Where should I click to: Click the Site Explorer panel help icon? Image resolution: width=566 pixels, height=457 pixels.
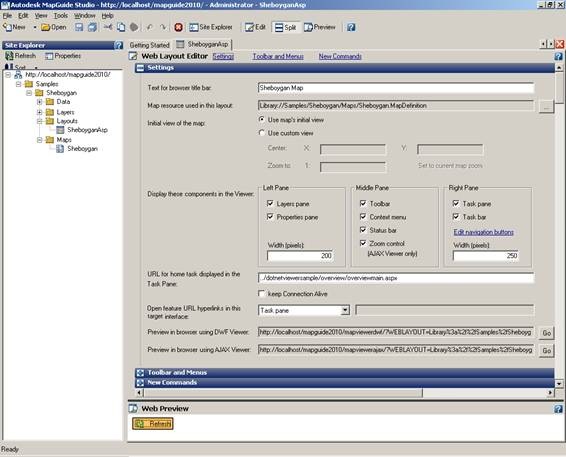point(118,45)
